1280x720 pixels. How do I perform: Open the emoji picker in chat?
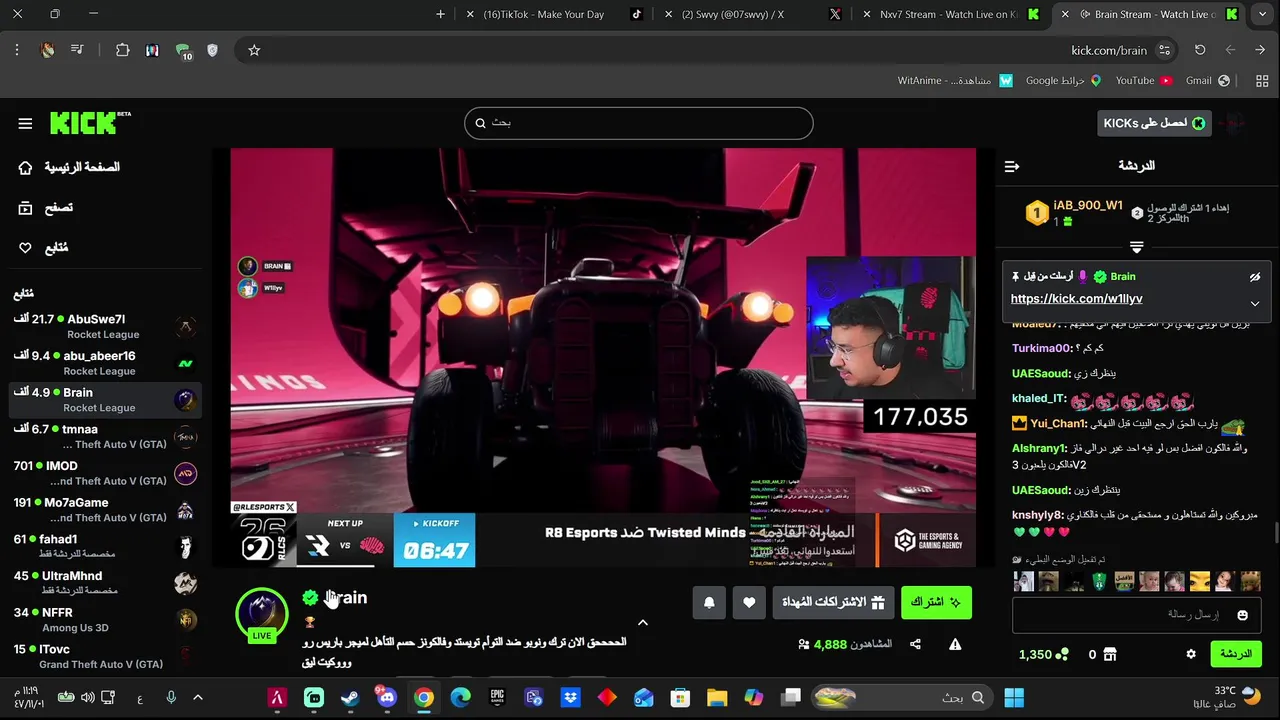pyautogui.click(x=1243, y=615)
